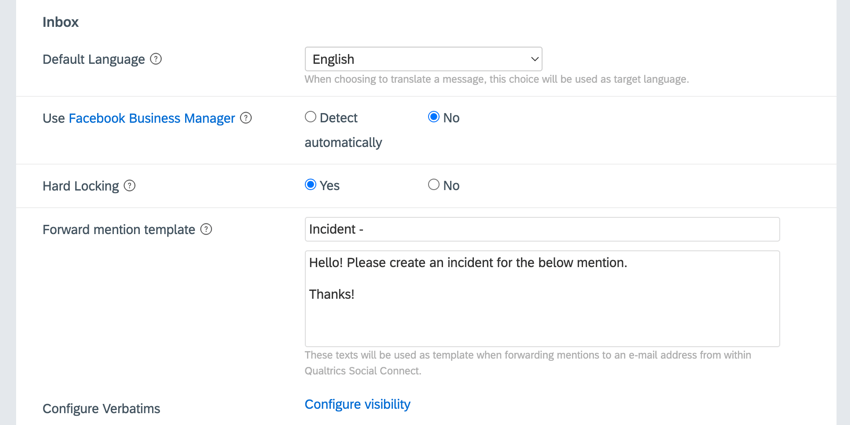This screenshot has width=850, height=425.
Task: Follow the Facebook Business Manager link
Action: 152,118
